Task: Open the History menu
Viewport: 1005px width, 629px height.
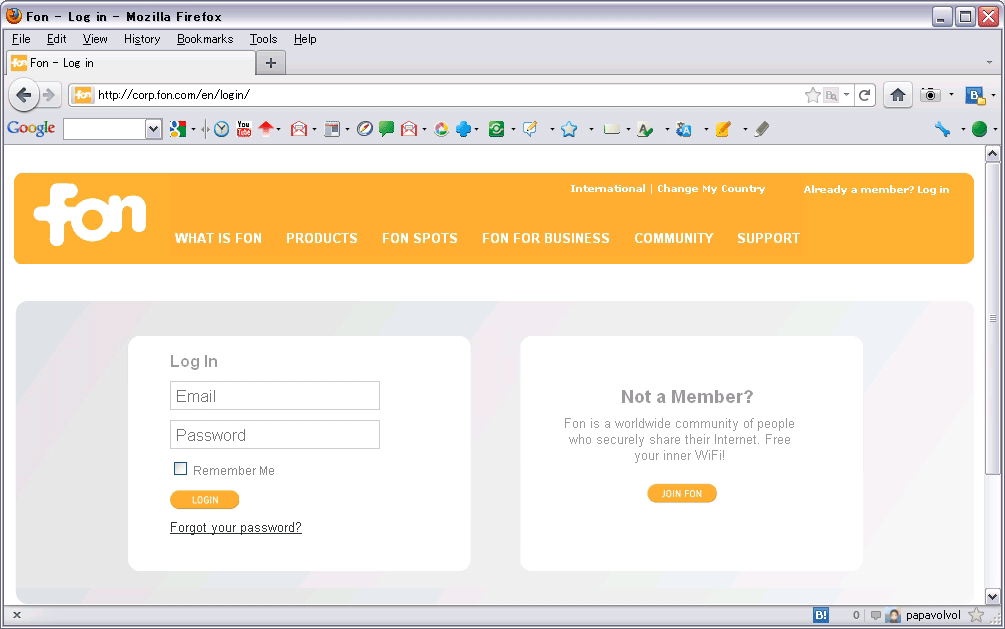Action: click(x=142, y=39)
